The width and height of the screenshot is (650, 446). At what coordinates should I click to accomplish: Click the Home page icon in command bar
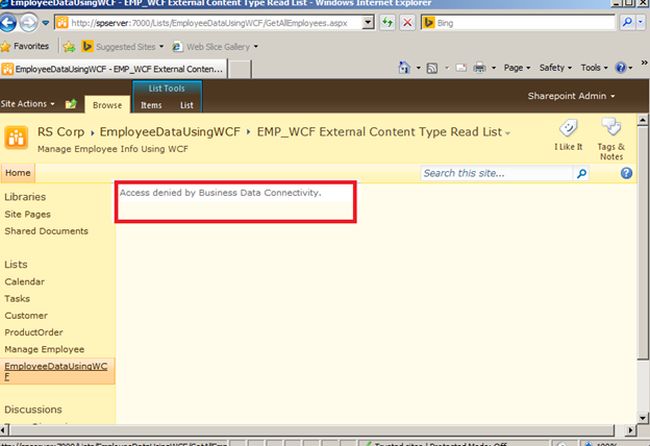coord(404,68)
